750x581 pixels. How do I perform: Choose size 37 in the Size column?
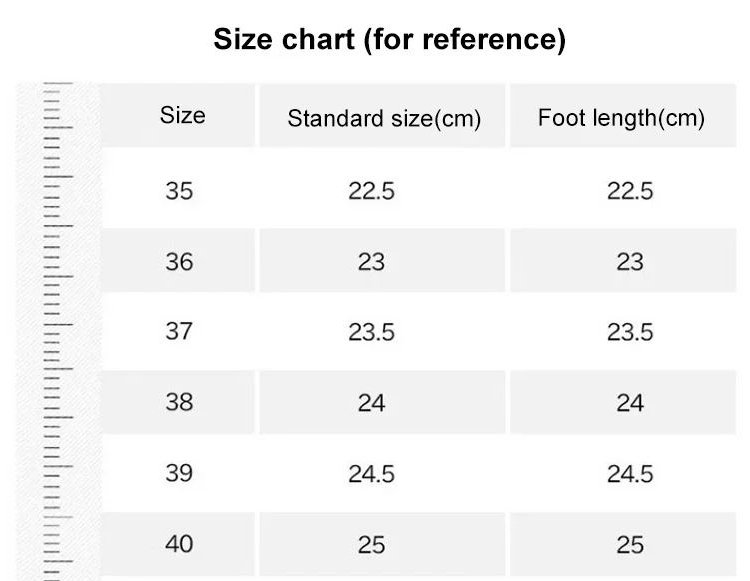180,331
